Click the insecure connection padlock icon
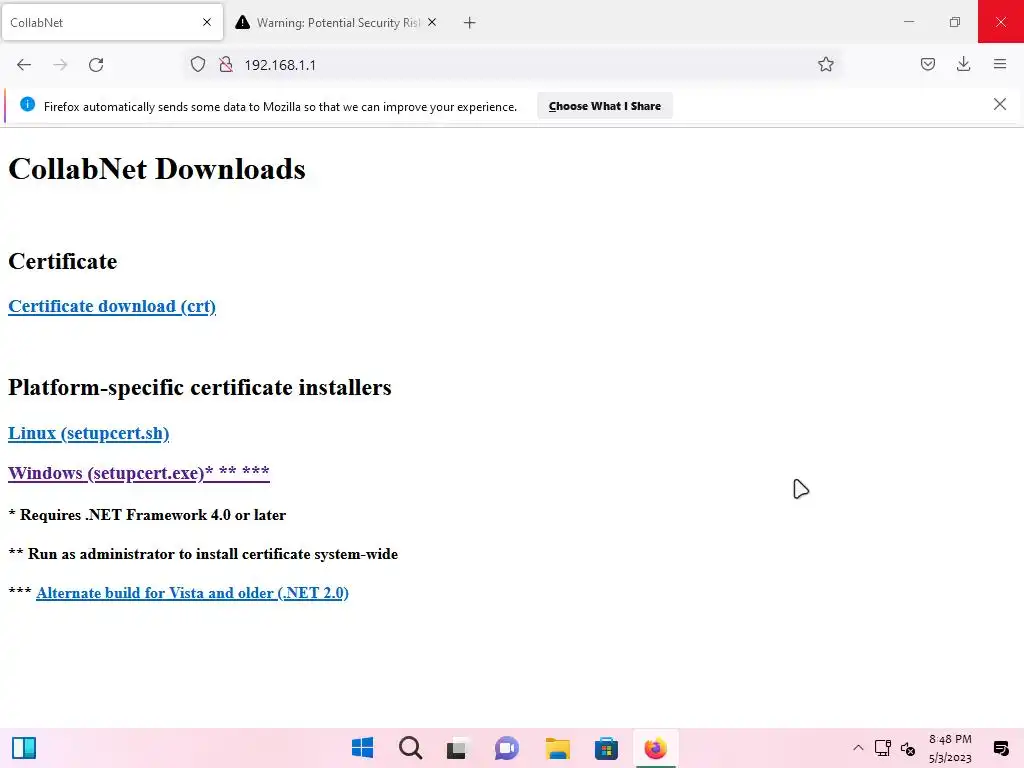 click(x=226, y=65)
